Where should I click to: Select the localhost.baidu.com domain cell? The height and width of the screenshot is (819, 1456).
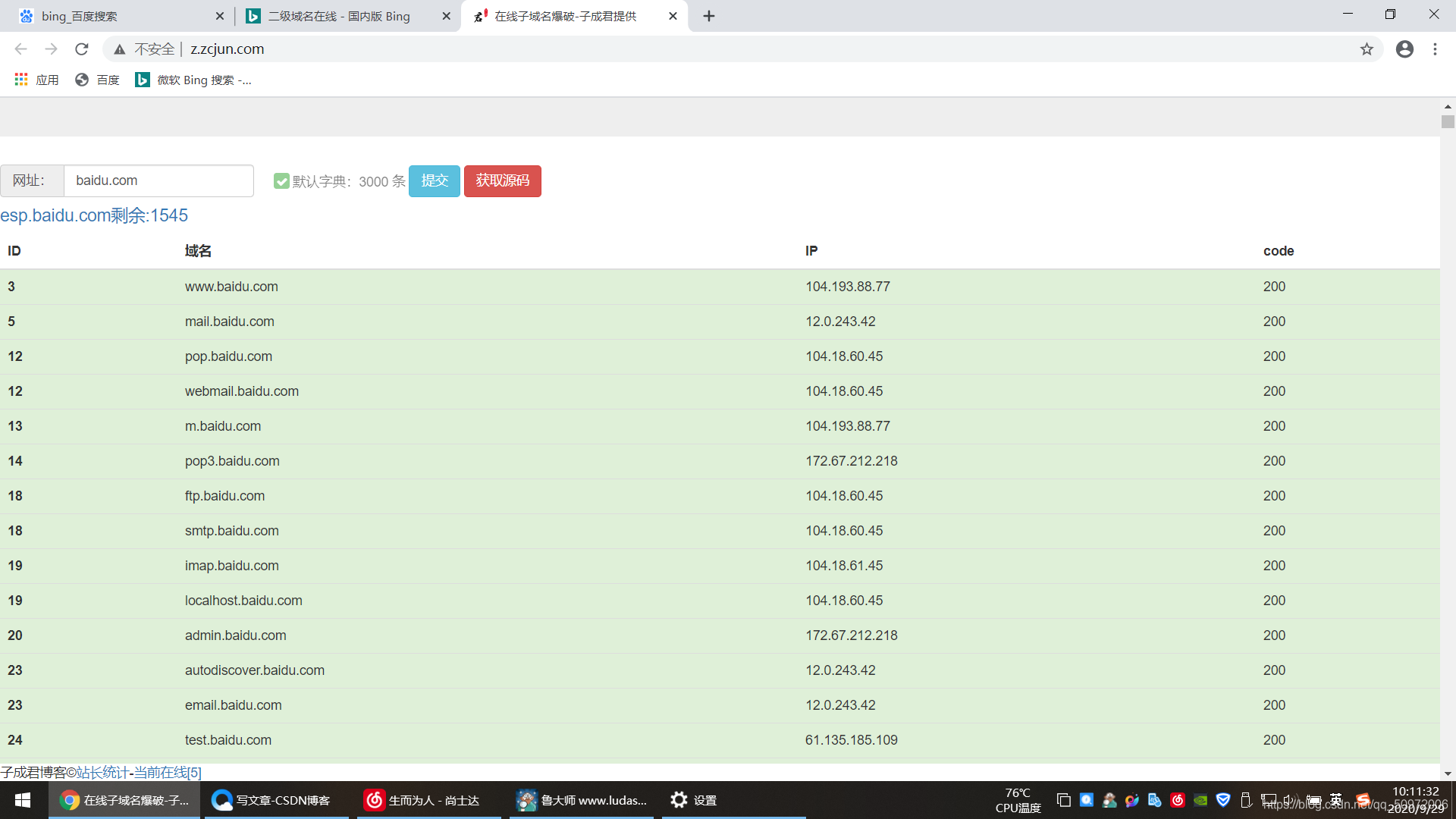[x=243, y=601]
